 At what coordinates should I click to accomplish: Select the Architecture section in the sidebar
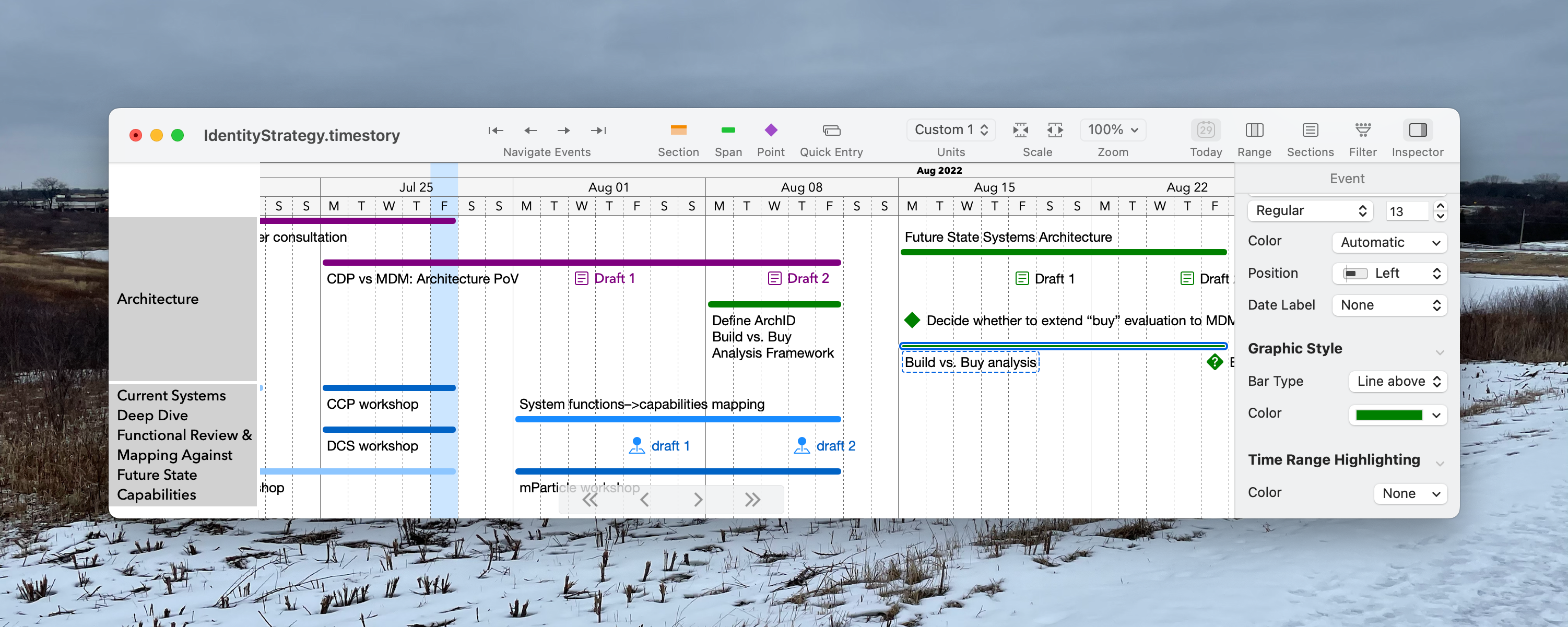158,299
